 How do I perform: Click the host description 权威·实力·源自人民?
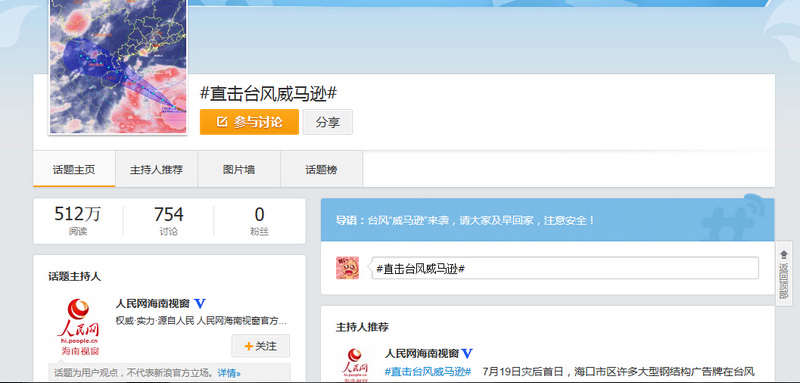point(201,321)
